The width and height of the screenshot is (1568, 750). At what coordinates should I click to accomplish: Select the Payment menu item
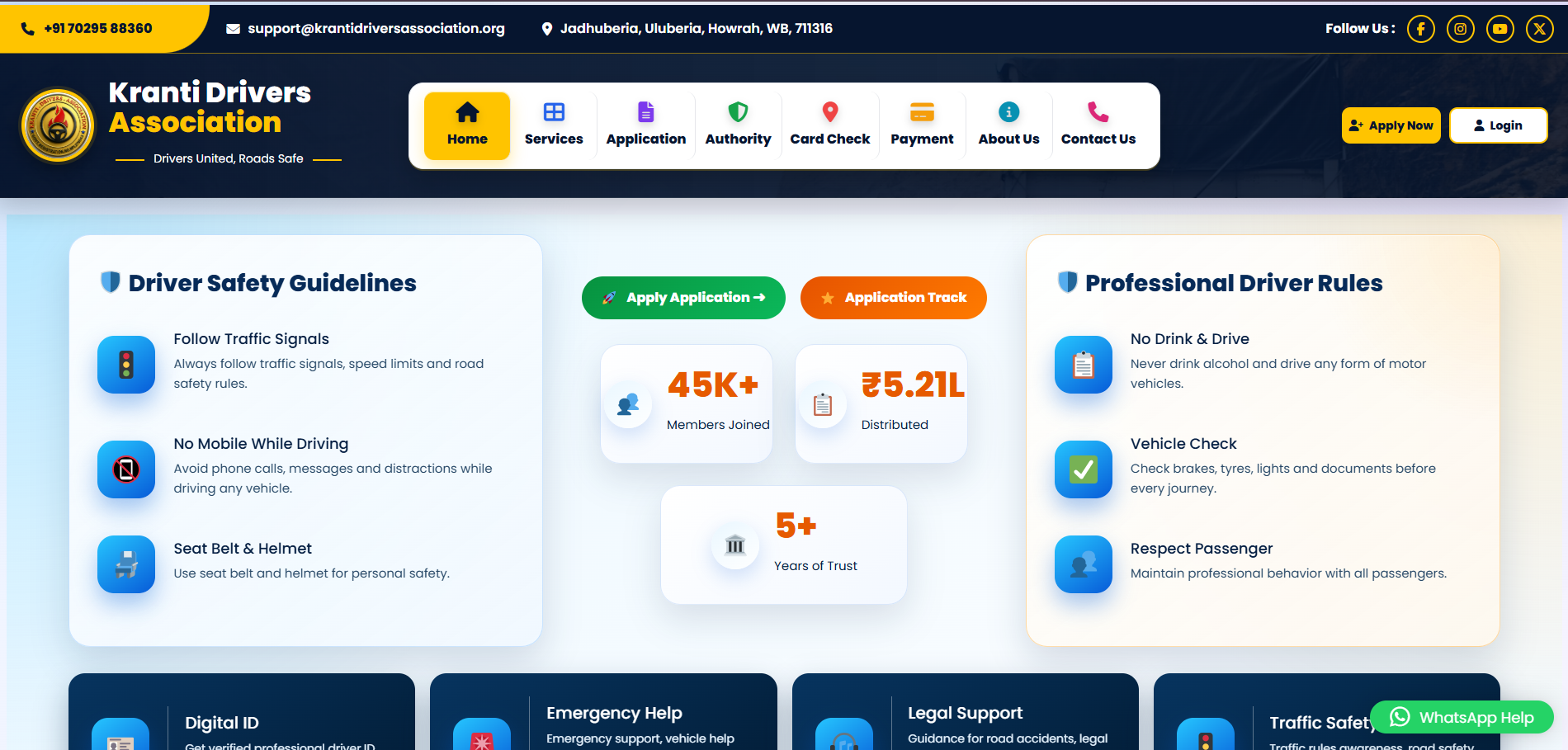pyautogui.click(x=922, y=125)
